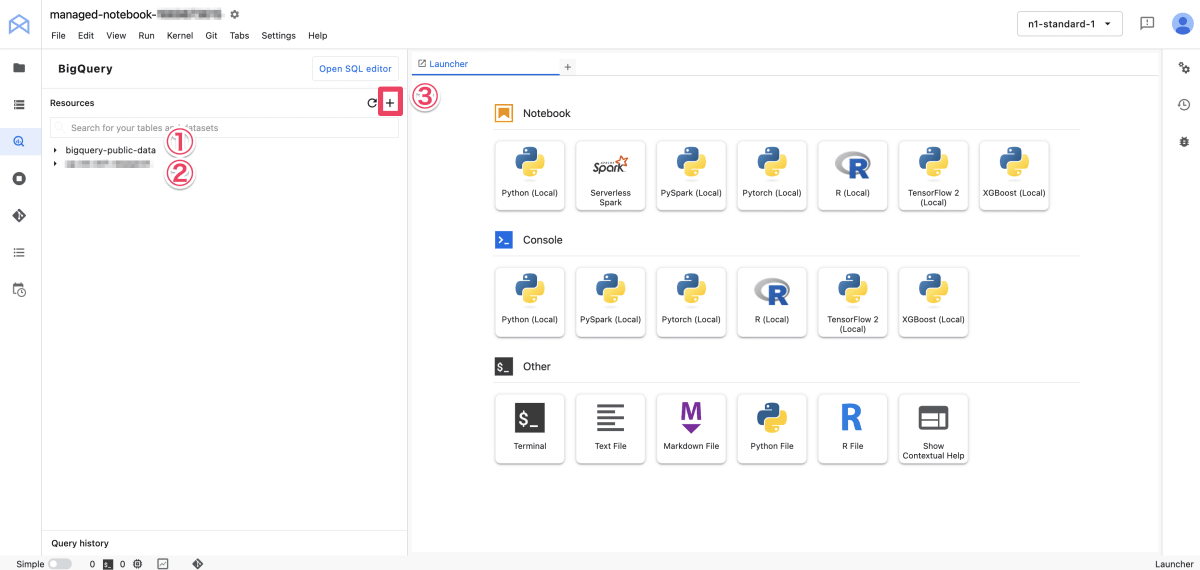
Task: Launch a Python (Local) notebook
Action: 530,175
